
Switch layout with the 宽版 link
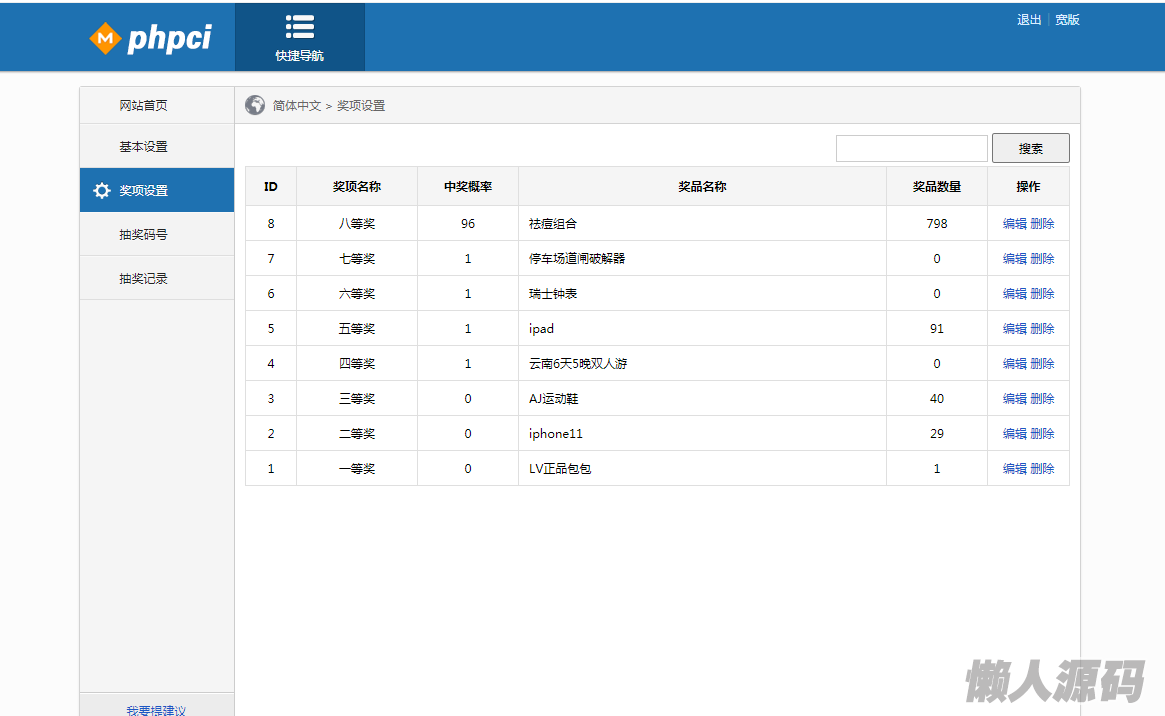click(1067, 20)
